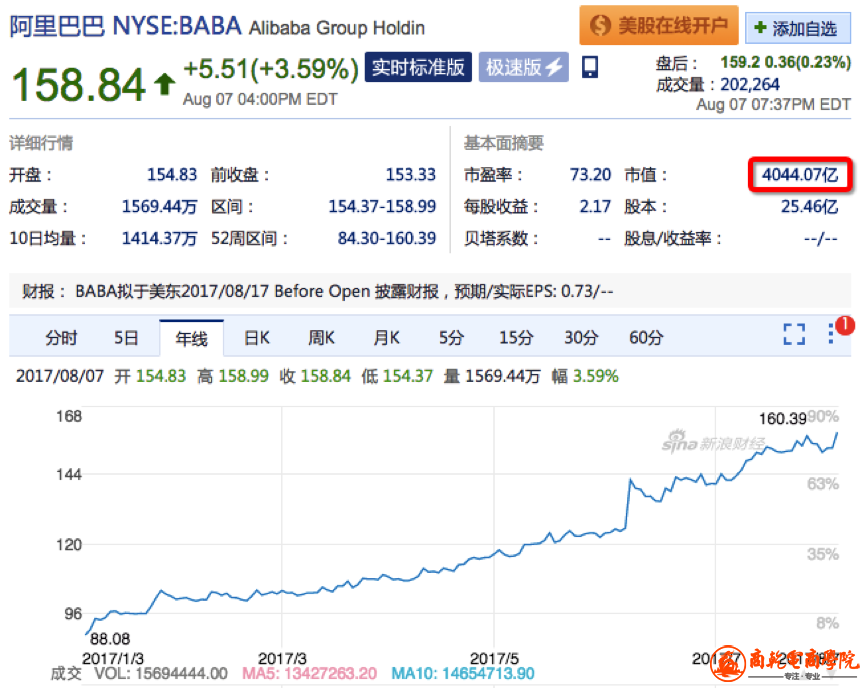Click the after-hours volume 202,264

(x=750, y=84)
